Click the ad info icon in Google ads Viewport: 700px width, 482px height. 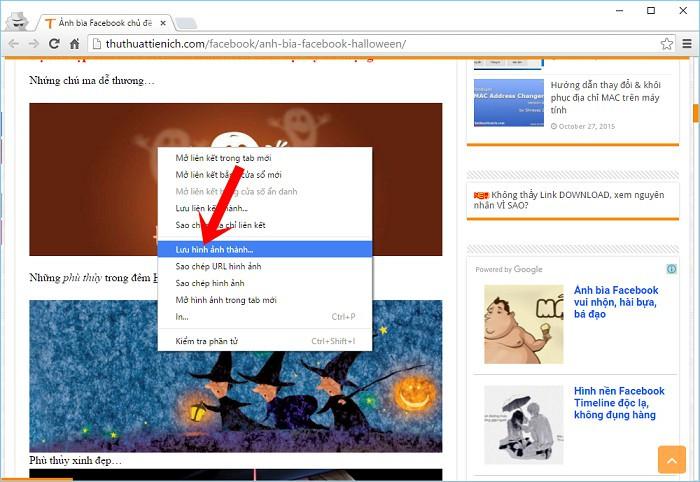coord(671,269)
